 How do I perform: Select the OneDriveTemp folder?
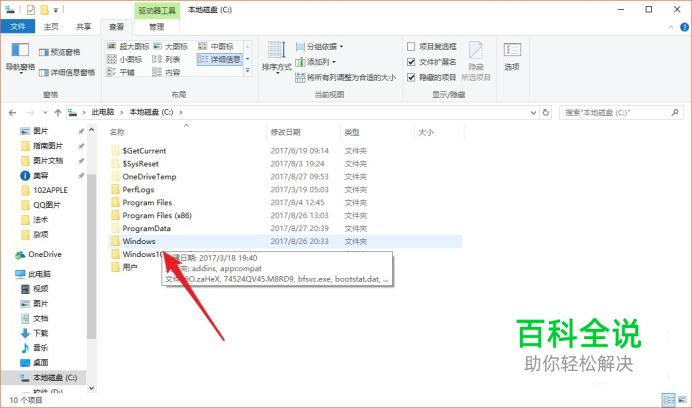click(149, 177)
